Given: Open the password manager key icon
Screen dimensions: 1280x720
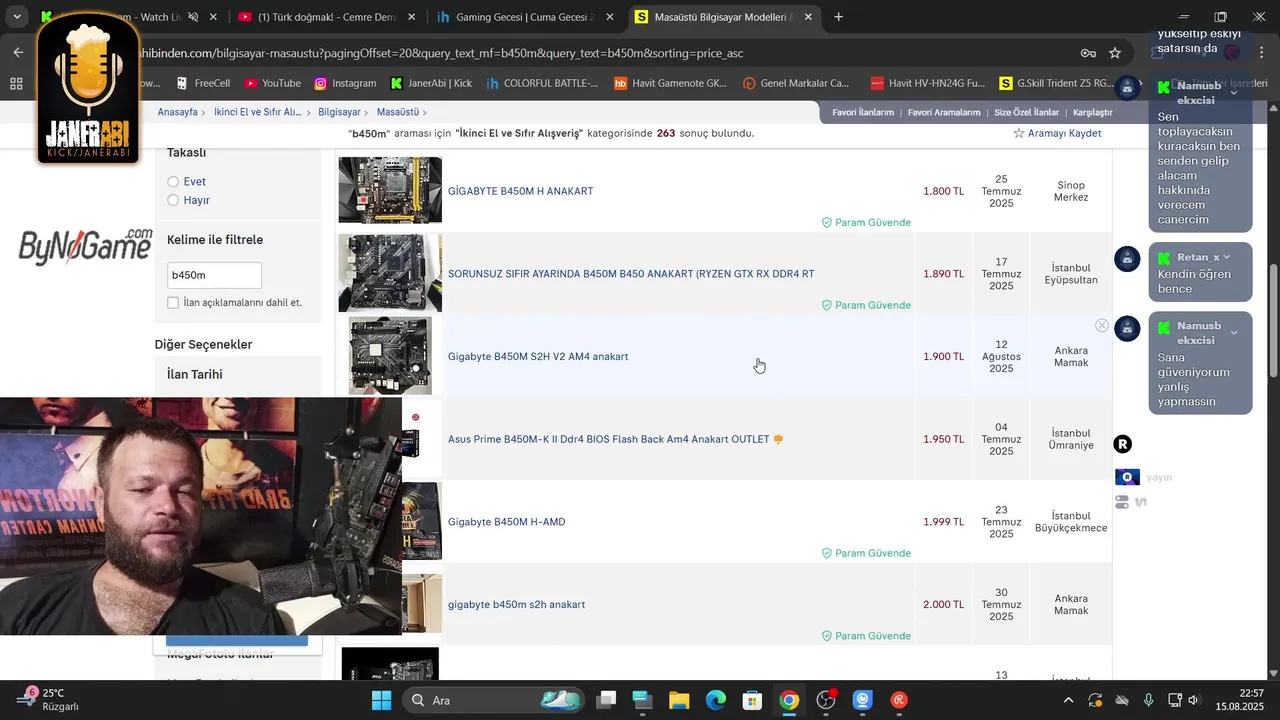Looking at the screenshot, I should pyautogui.click(x=1088, y=52).
